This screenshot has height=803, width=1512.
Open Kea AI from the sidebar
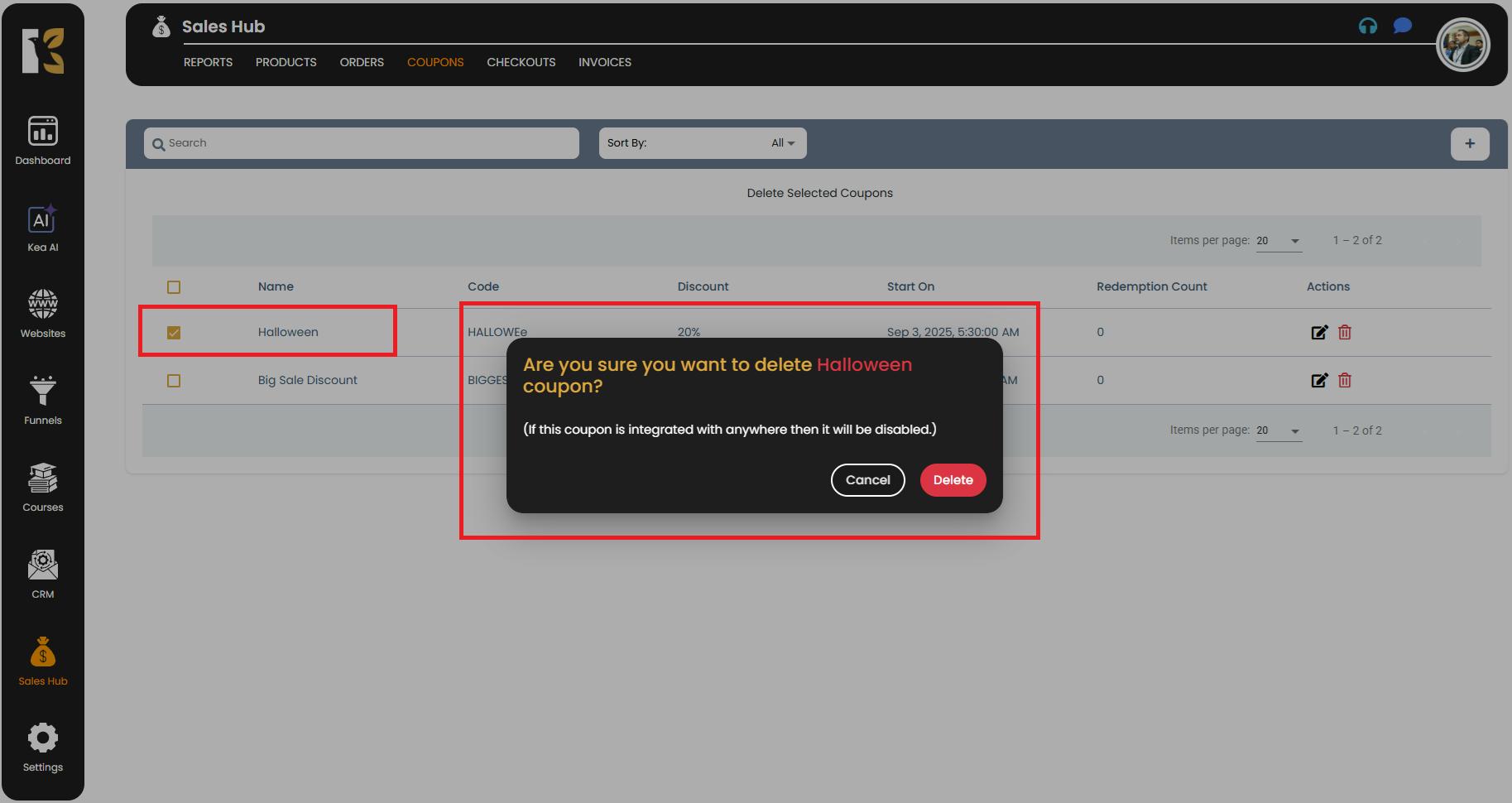pyautogui.click(x=43, y=220)
